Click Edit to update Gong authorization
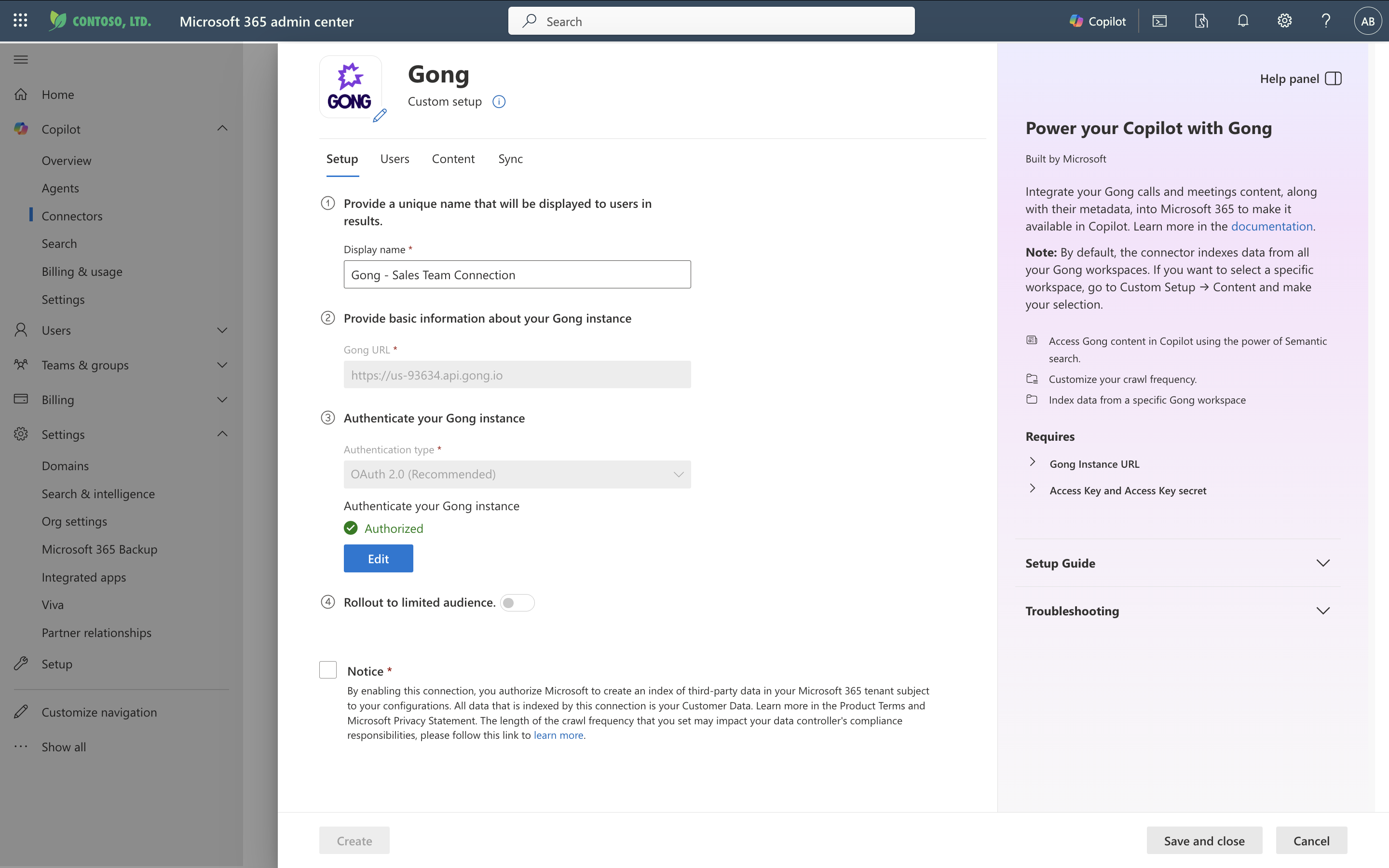 378,558
